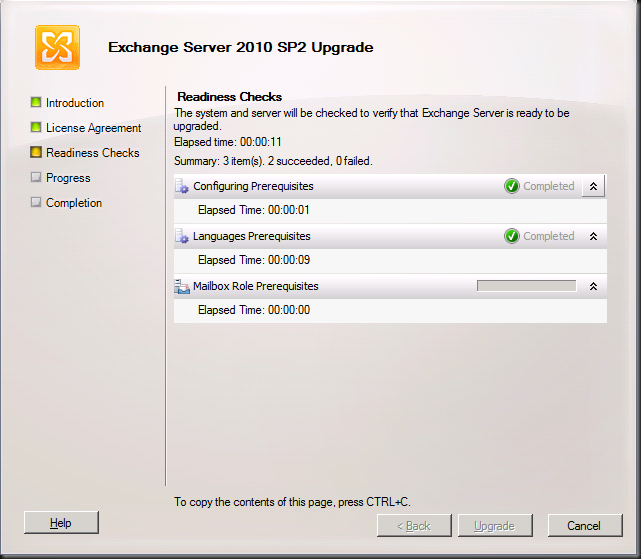This screenshot has width=641, height=559.
Task: Click 'Elapsed Time: 00:00:09' text
Action: pyautogui.click(x=254, y=260)
